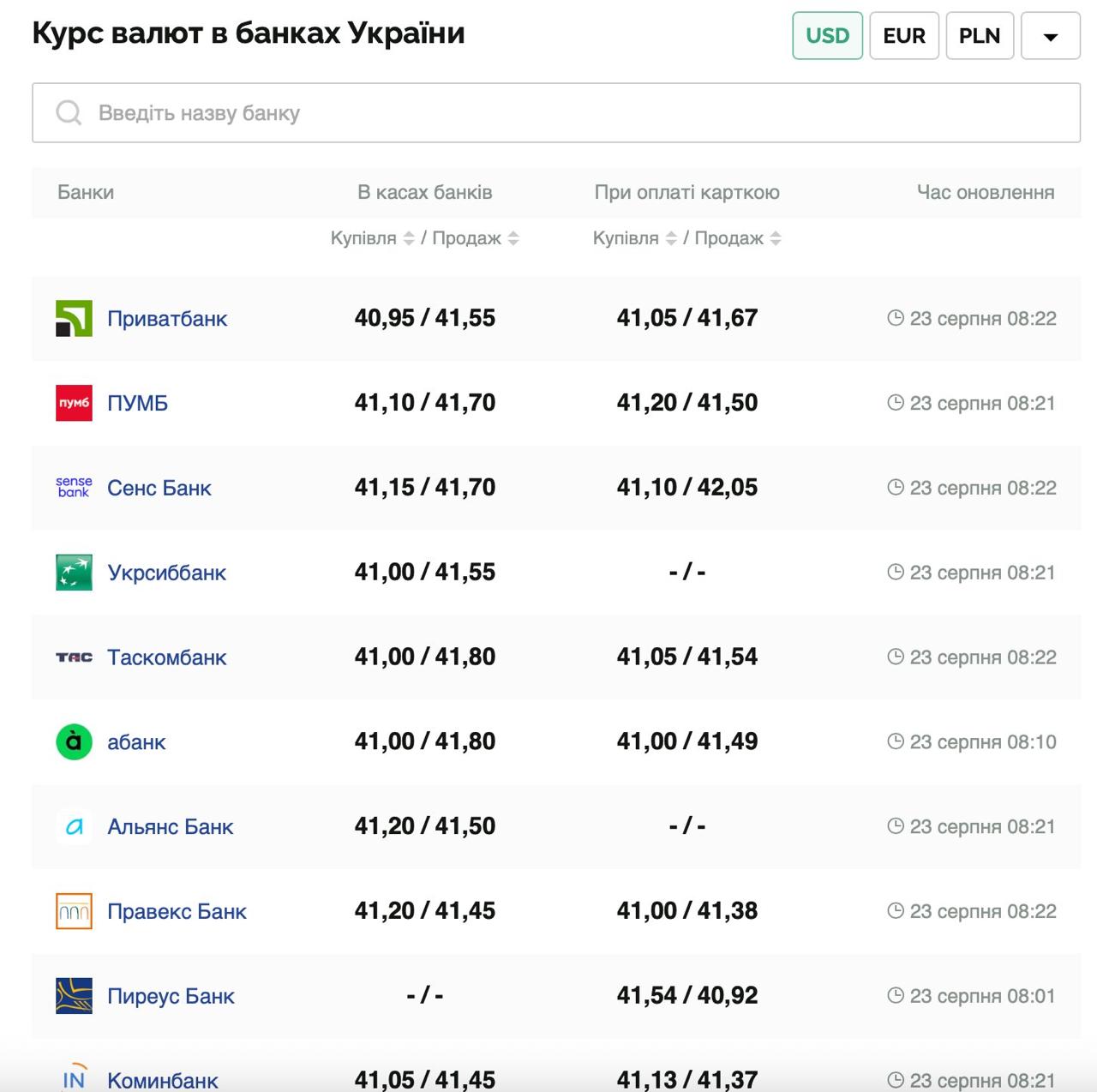Expand the more currencies dropdown arrow
The width and height of the screenshot is (1097, 1092).
(1050, 36)
